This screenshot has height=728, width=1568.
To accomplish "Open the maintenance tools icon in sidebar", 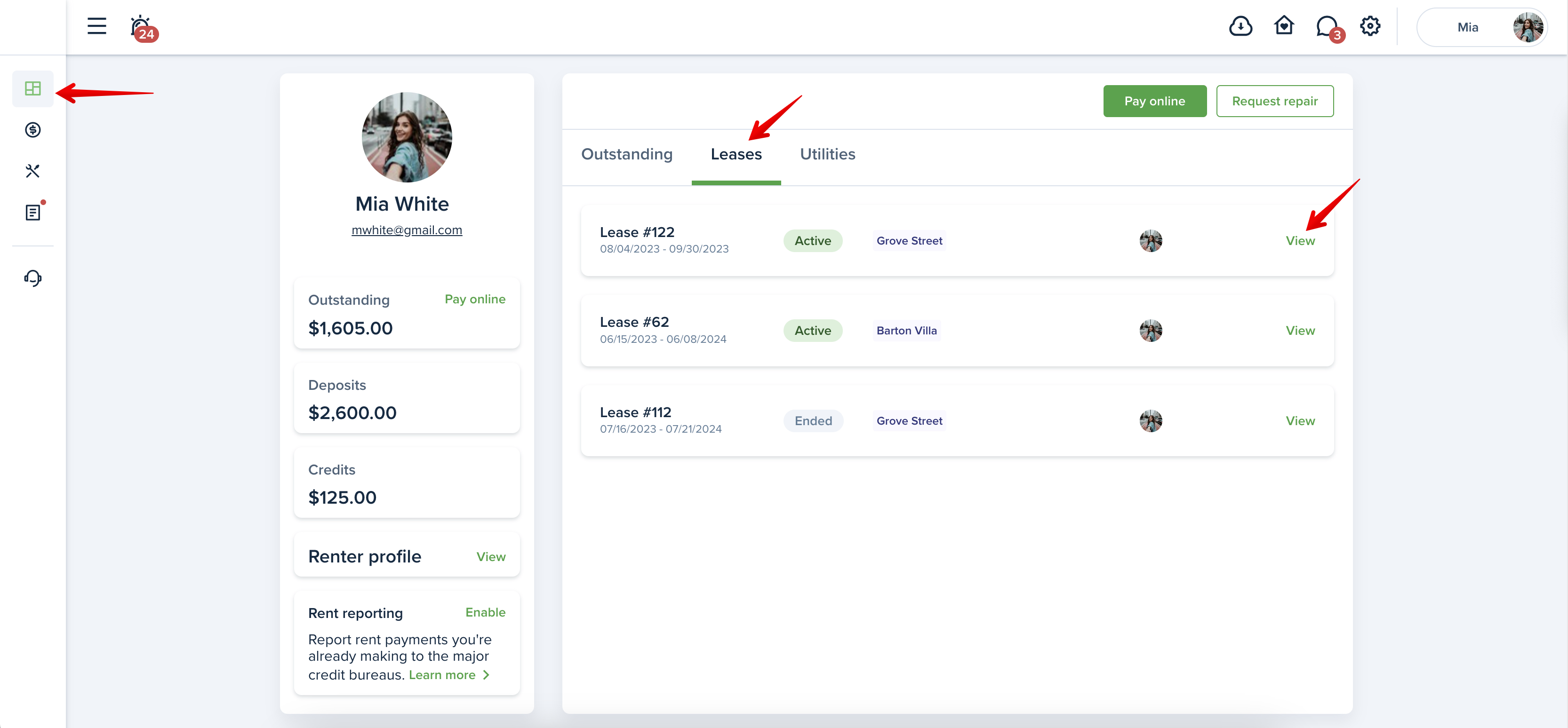I will (x=33, y=171).
